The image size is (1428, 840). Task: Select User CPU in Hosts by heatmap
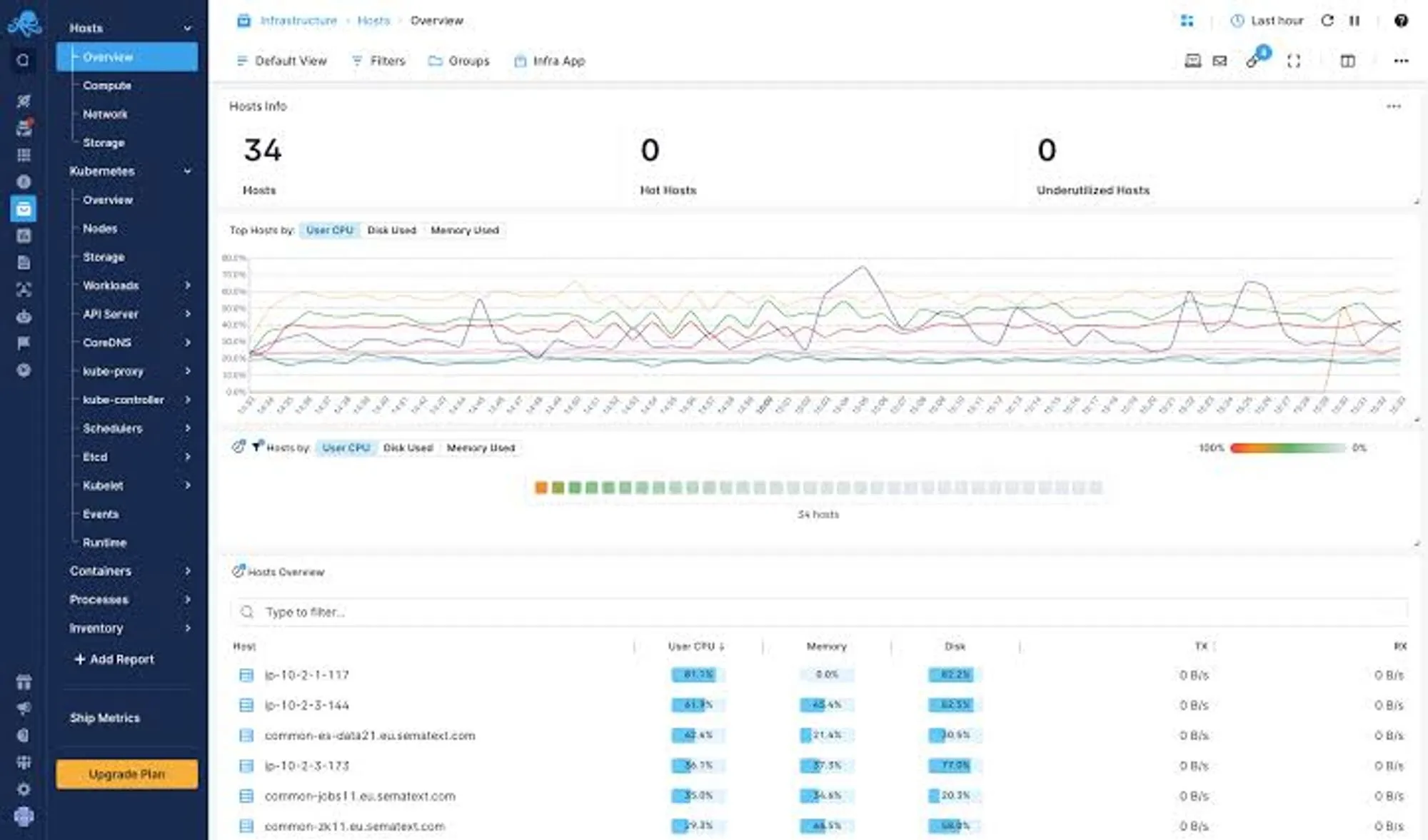pos(346,448)
